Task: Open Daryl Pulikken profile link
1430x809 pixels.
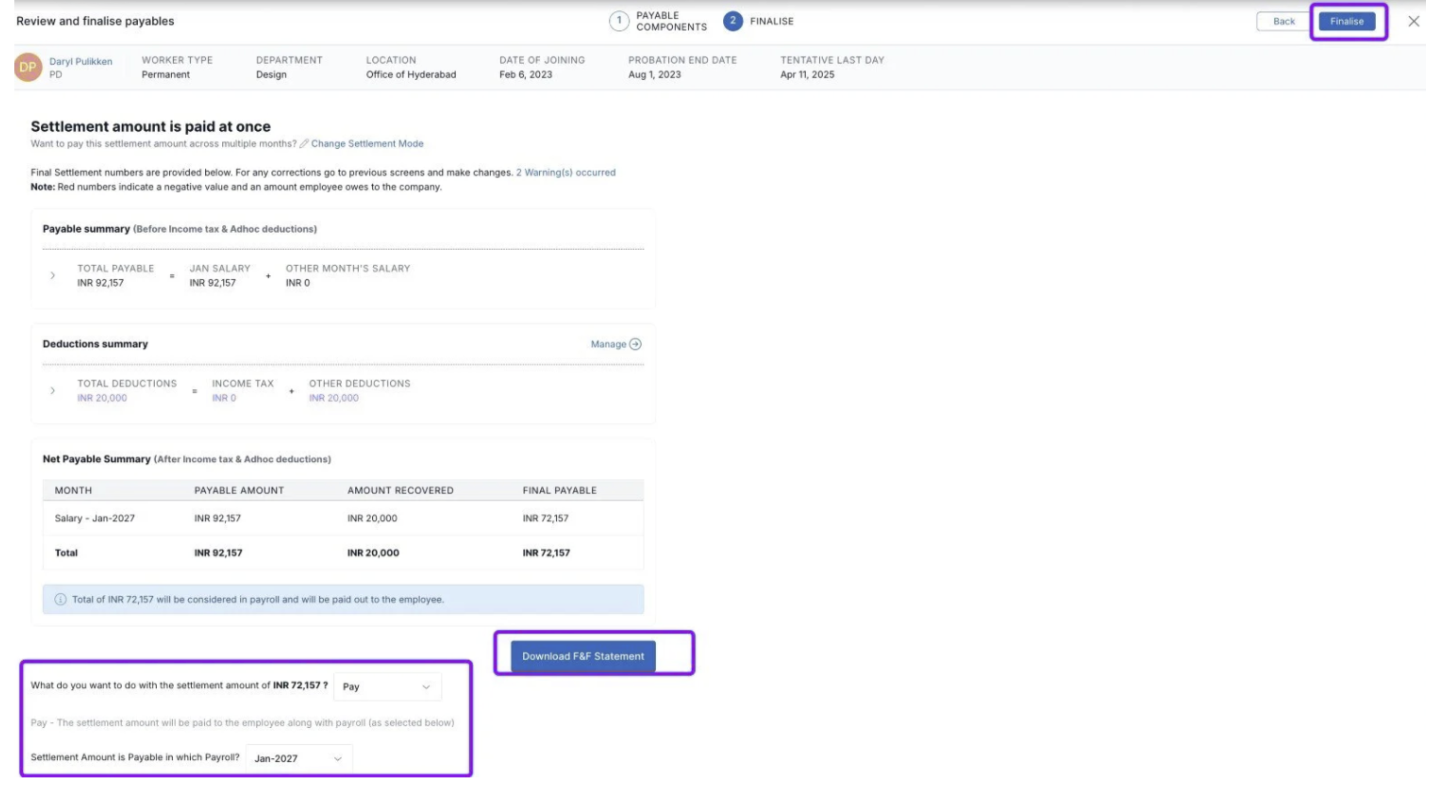Action: (80, 61)
